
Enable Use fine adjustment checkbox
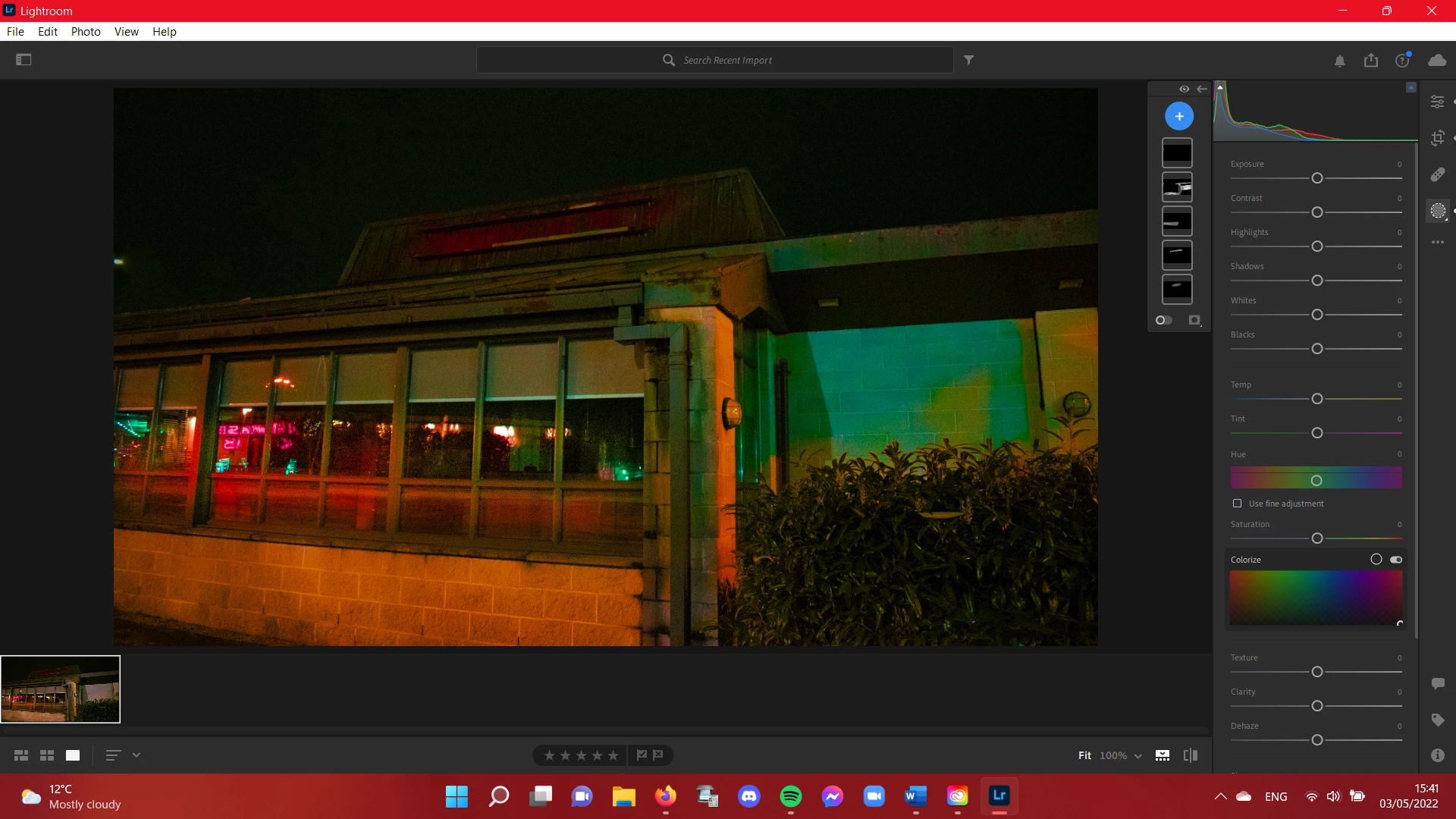[x=1237, y=504]
